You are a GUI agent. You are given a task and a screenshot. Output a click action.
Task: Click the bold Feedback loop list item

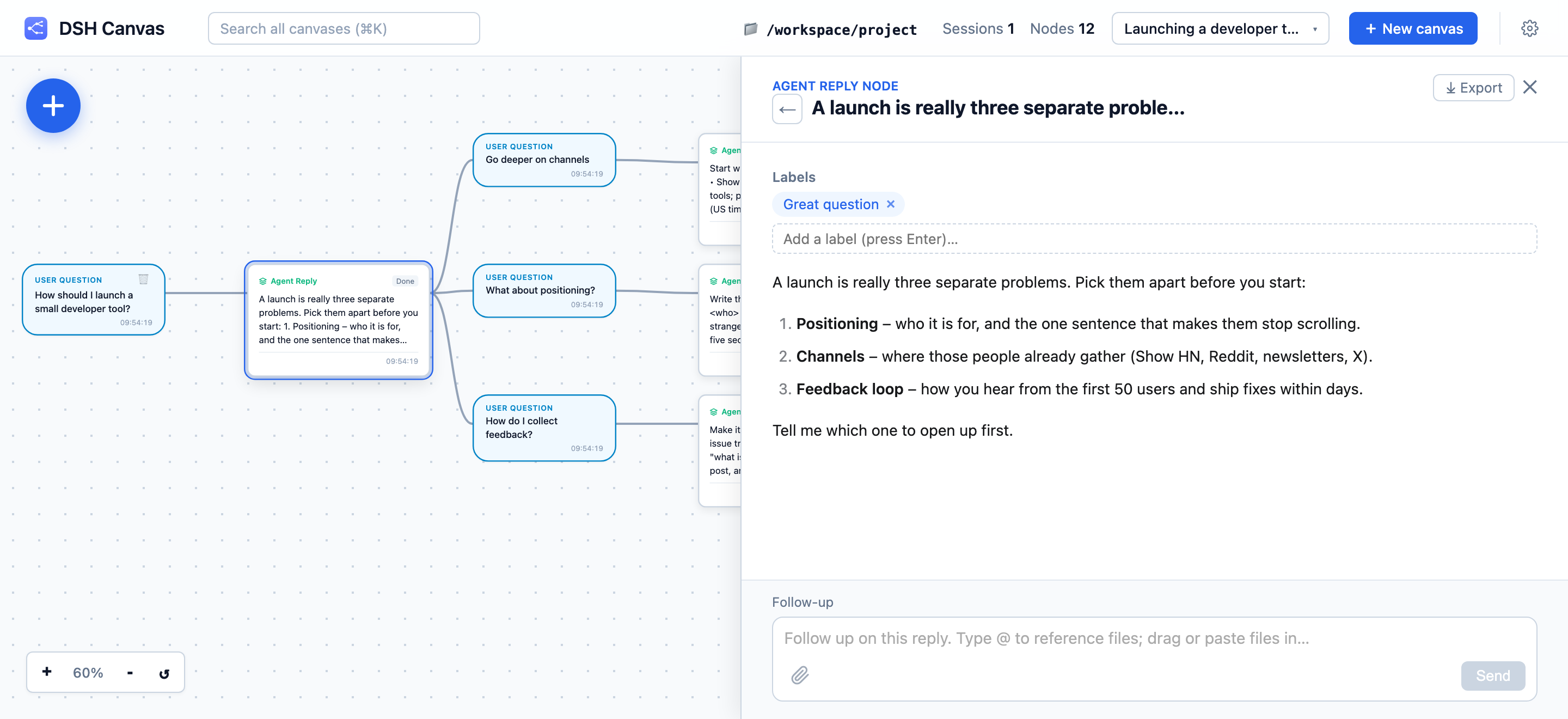pos(850,389)
